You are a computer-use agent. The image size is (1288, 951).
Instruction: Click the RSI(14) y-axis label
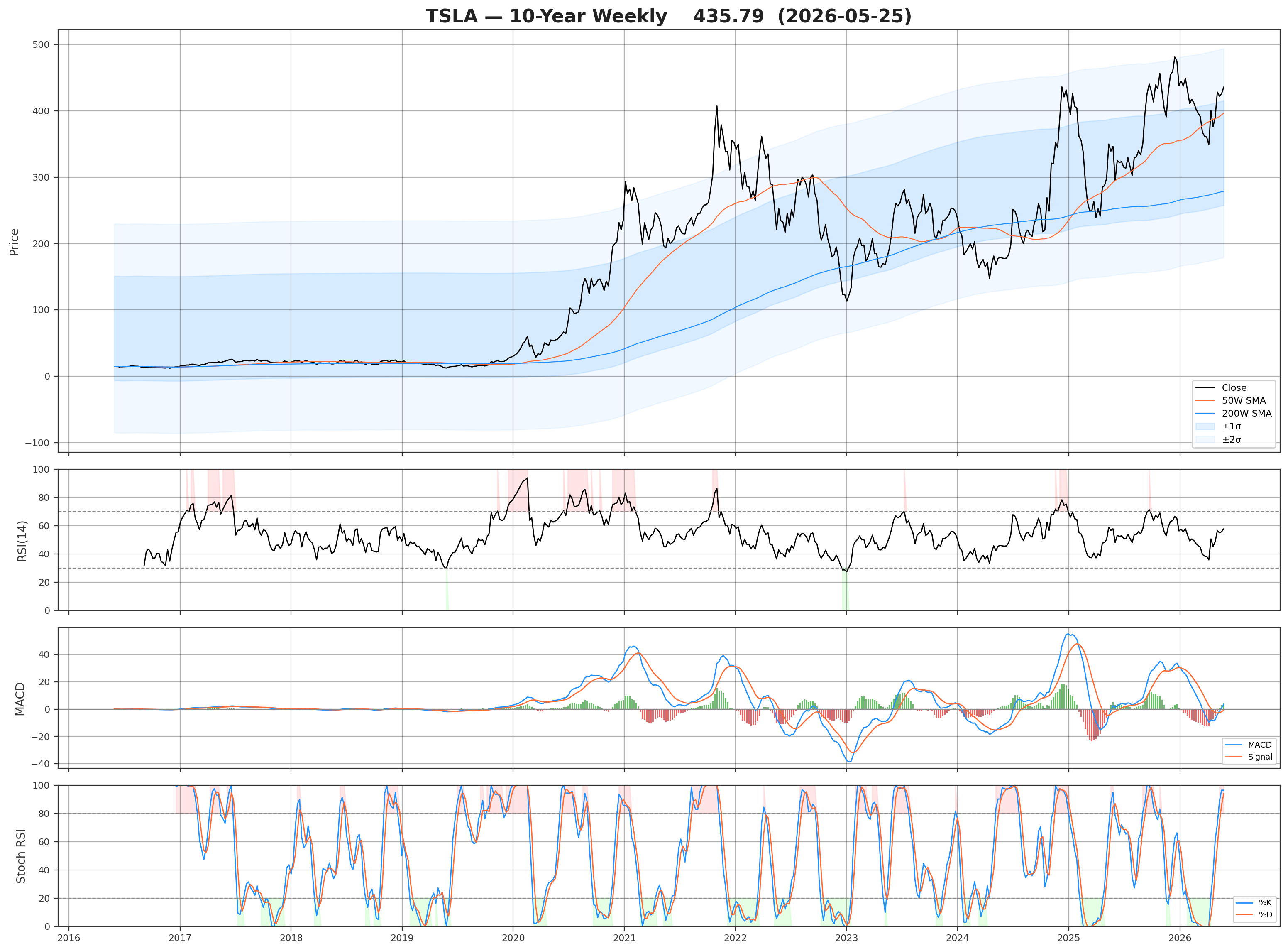click(22, 541)
